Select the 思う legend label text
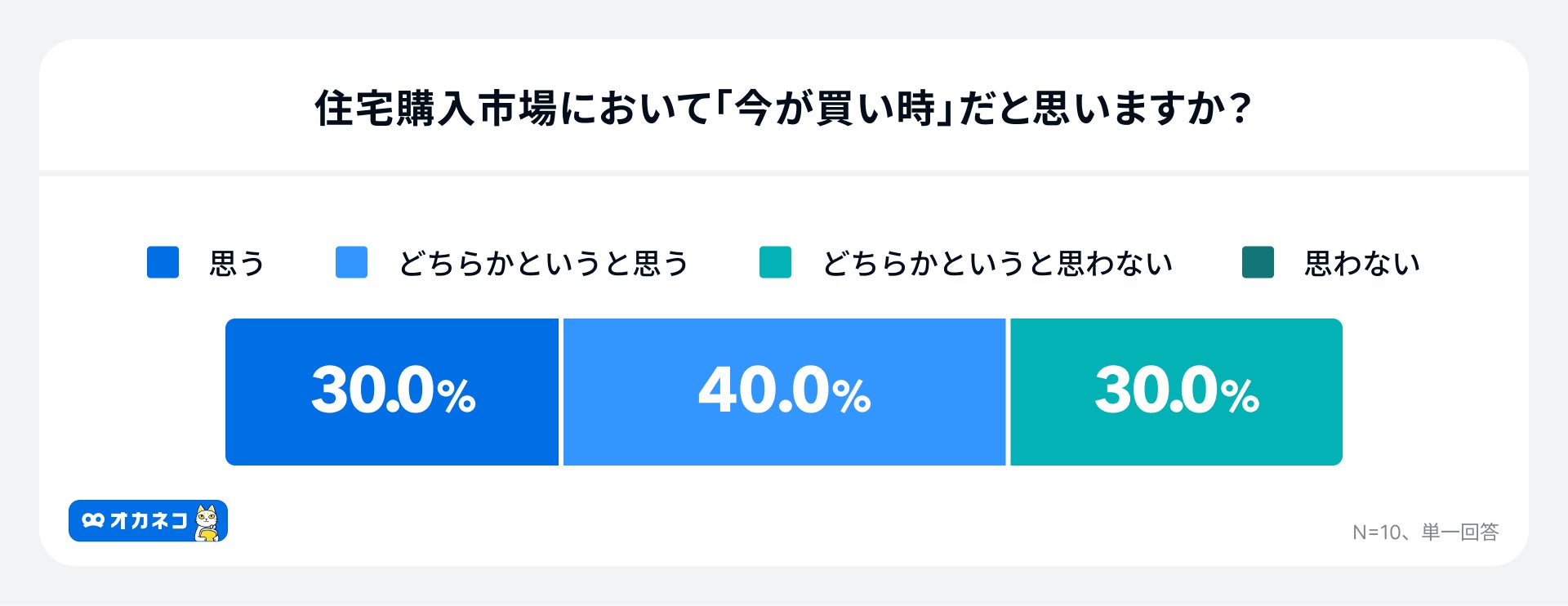Screen dimensions: 1568x606 pos(237,264)
